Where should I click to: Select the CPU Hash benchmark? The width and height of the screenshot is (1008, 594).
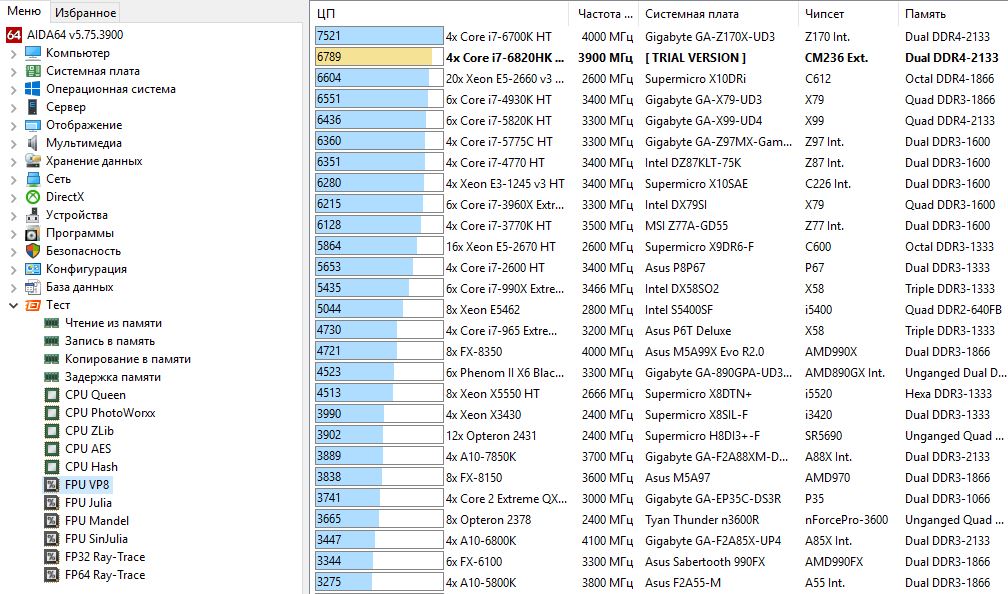click(91, 467)
